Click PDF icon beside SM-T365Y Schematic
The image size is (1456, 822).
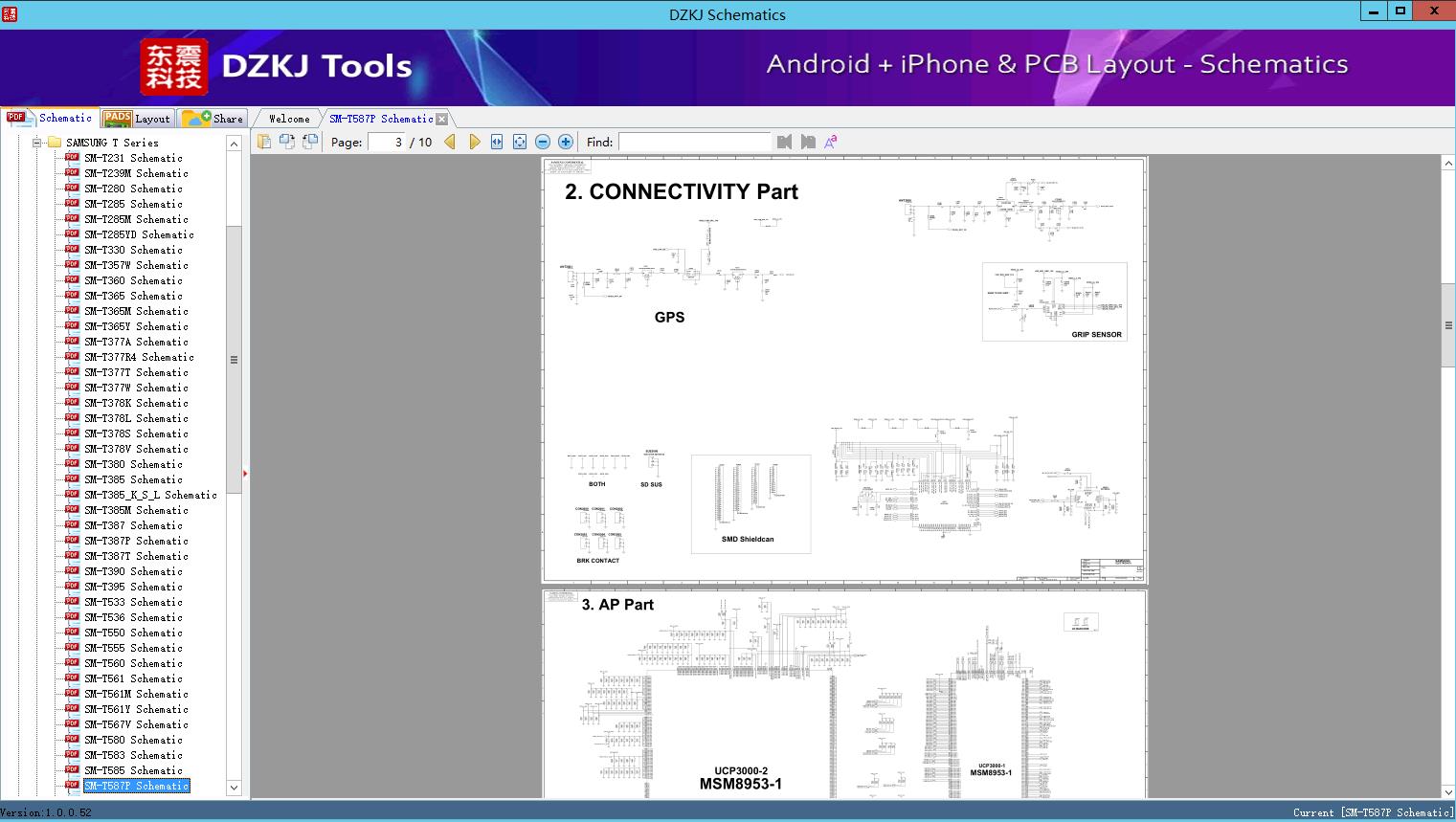[72, 326]
